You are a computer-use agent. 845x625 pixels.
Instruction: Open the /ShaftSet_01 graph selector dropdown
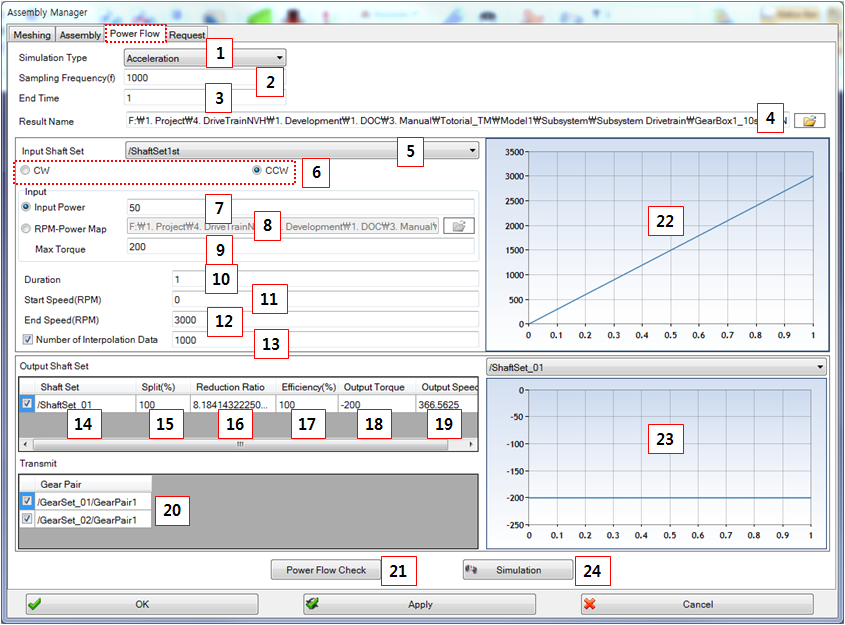(x=818, y=367)
